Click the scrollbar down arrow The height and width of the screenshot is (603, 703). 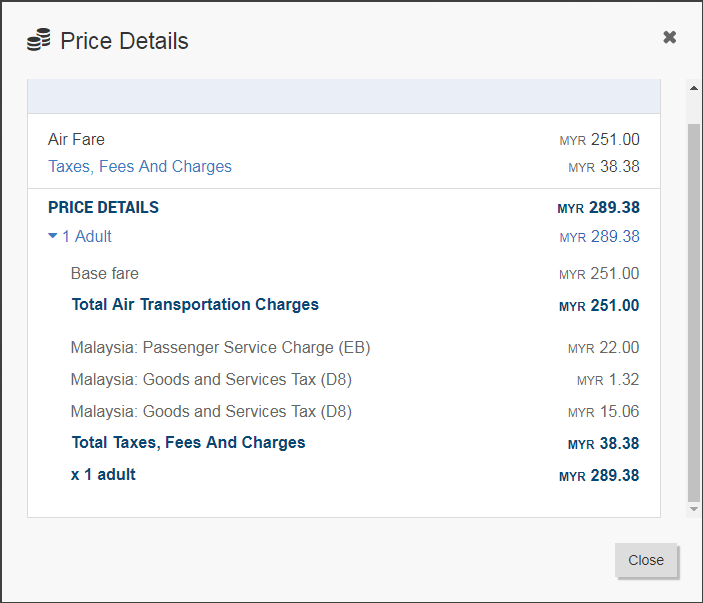click(x=694, y=509)
